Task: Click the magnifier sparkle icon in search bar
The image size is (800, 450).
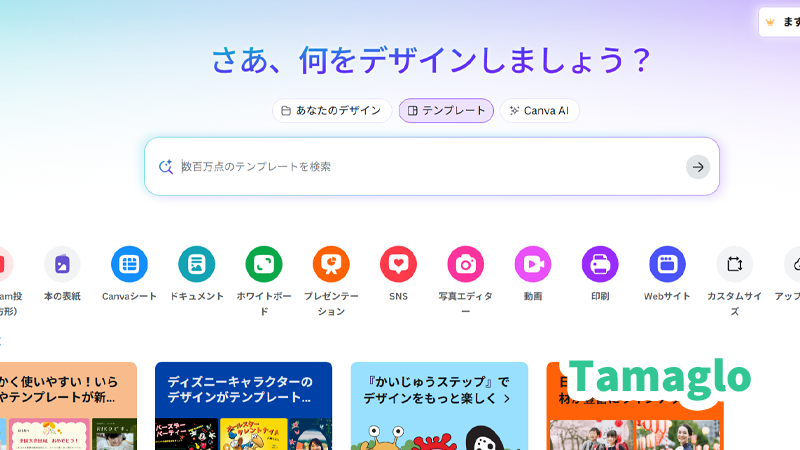Action: (x=166, y=167)
